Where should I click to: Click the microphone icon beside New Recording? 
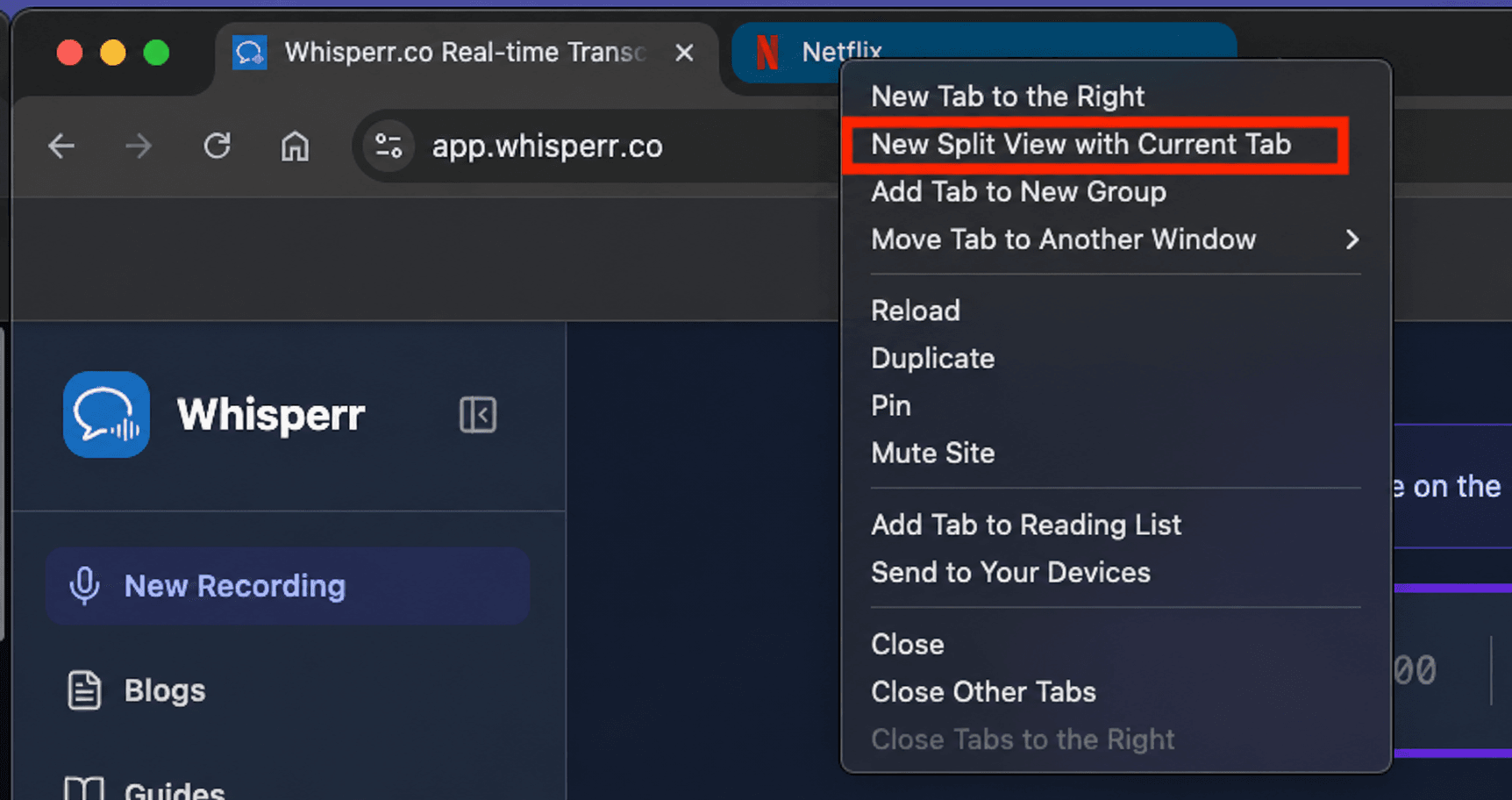[85, 586]
